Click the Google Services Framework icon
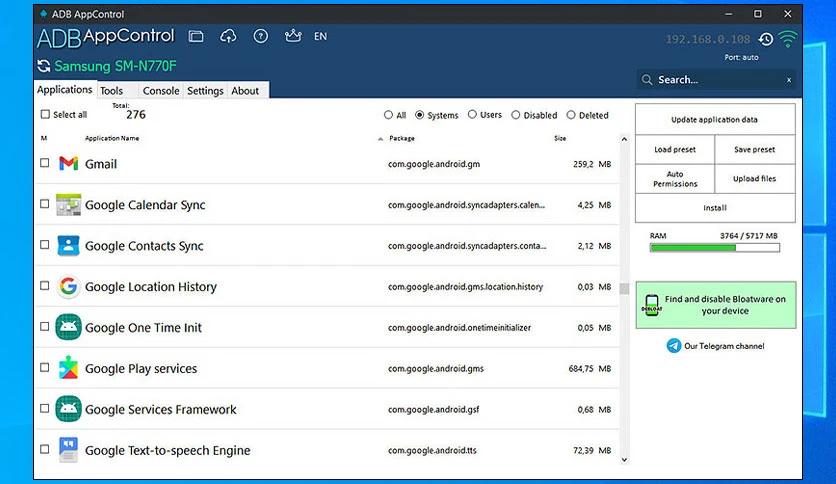Viewport: 836px width, 484px height. click(x=68, y=409)
